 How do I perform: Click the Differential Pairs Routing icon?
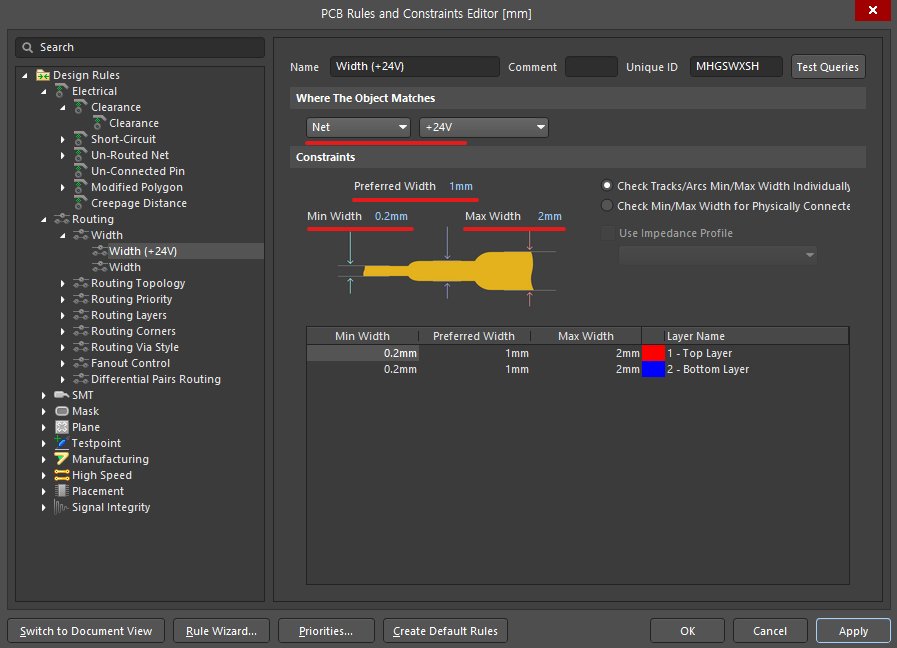[x=81, y=379]
